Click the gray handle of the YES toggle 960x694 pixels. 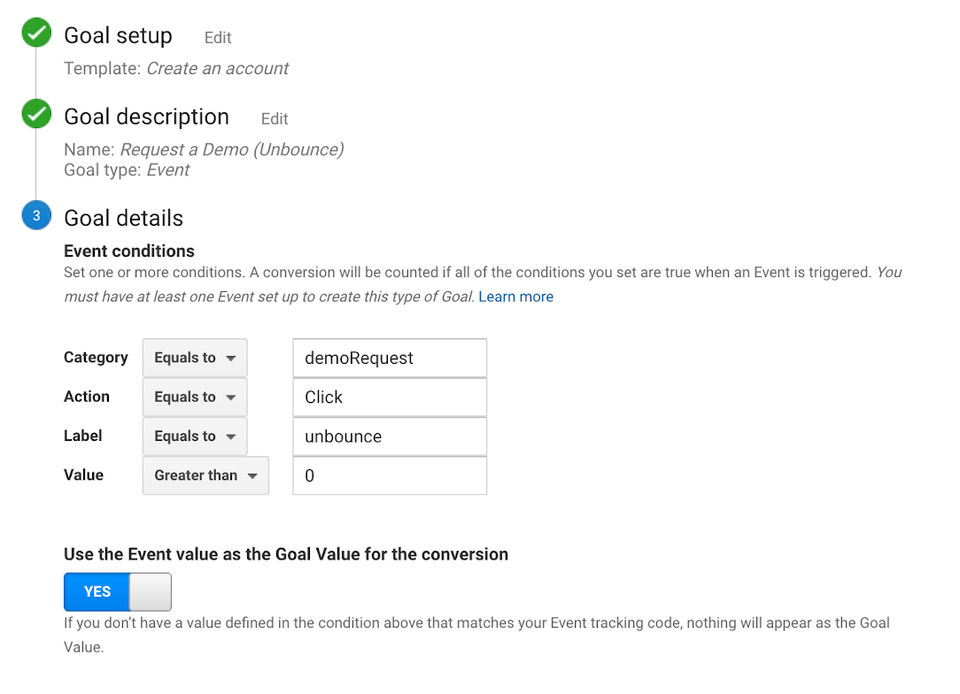(151, 592)
